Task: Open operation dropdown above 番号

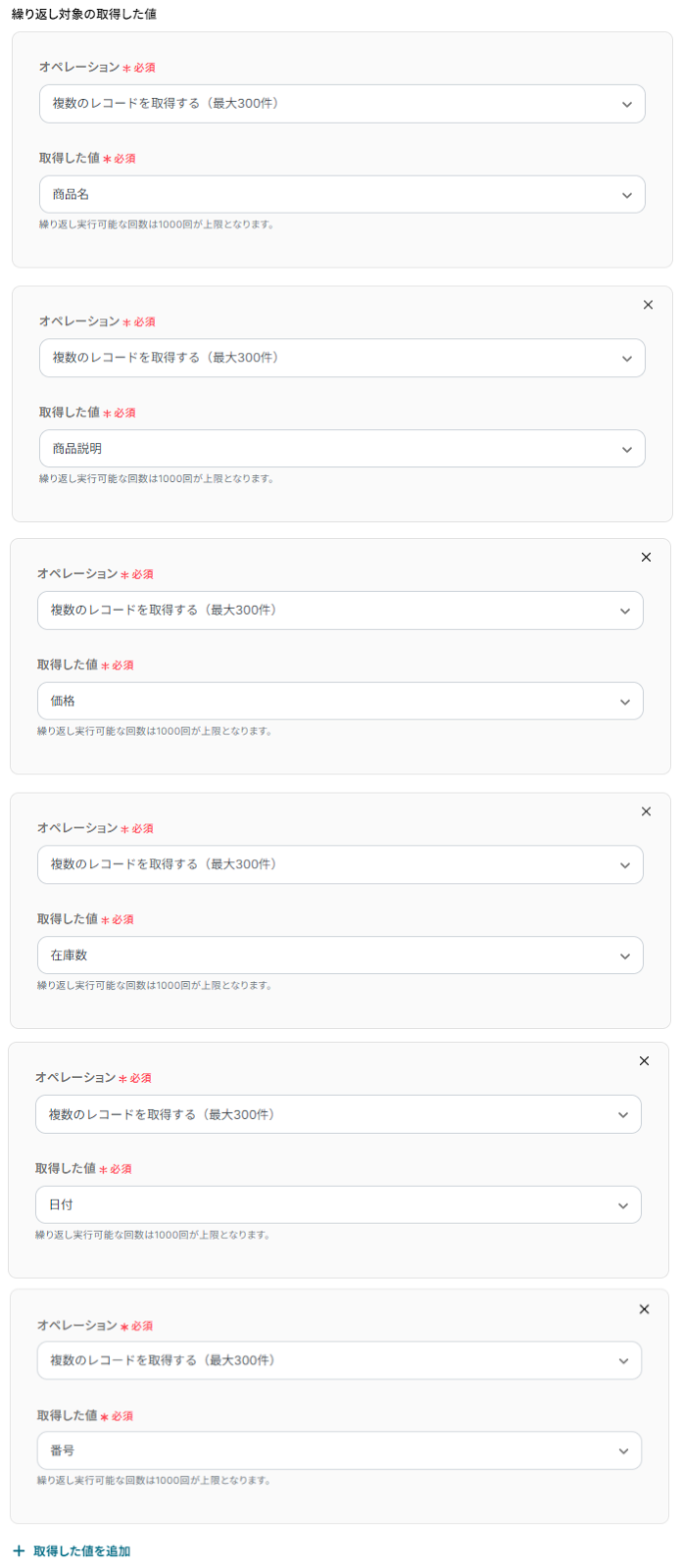Action: tap(339, 1360)
